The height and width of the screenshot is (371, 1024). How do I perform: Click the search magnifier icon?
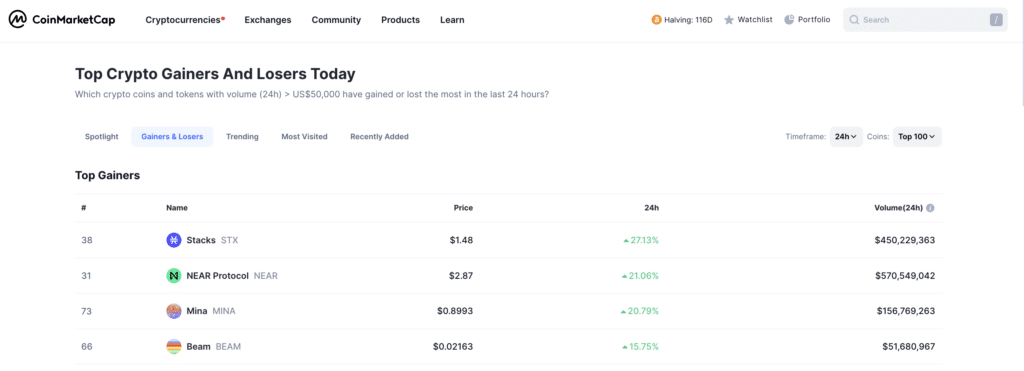coord(854,20)
